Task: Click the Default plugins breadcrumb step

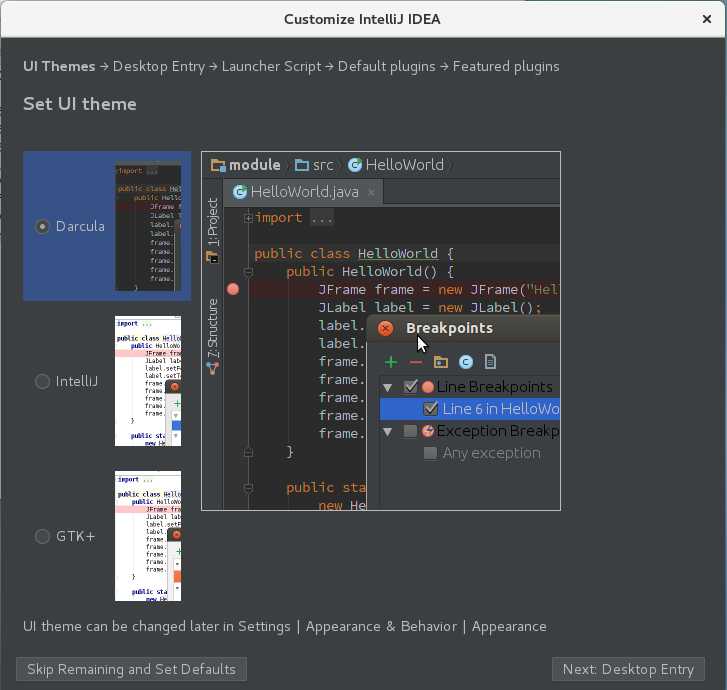Action: pyautogui.click(x=386, y=66)
